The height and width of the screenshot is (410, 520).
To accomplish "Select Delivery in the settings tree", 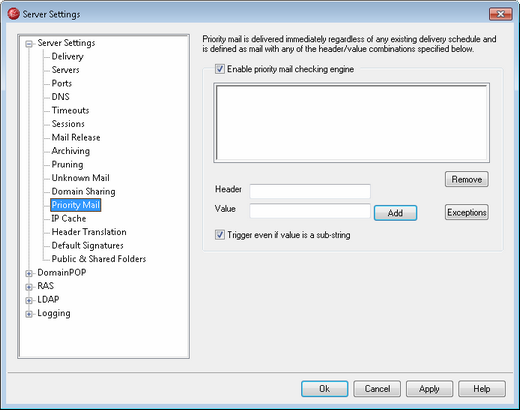I will click(67, 56).
